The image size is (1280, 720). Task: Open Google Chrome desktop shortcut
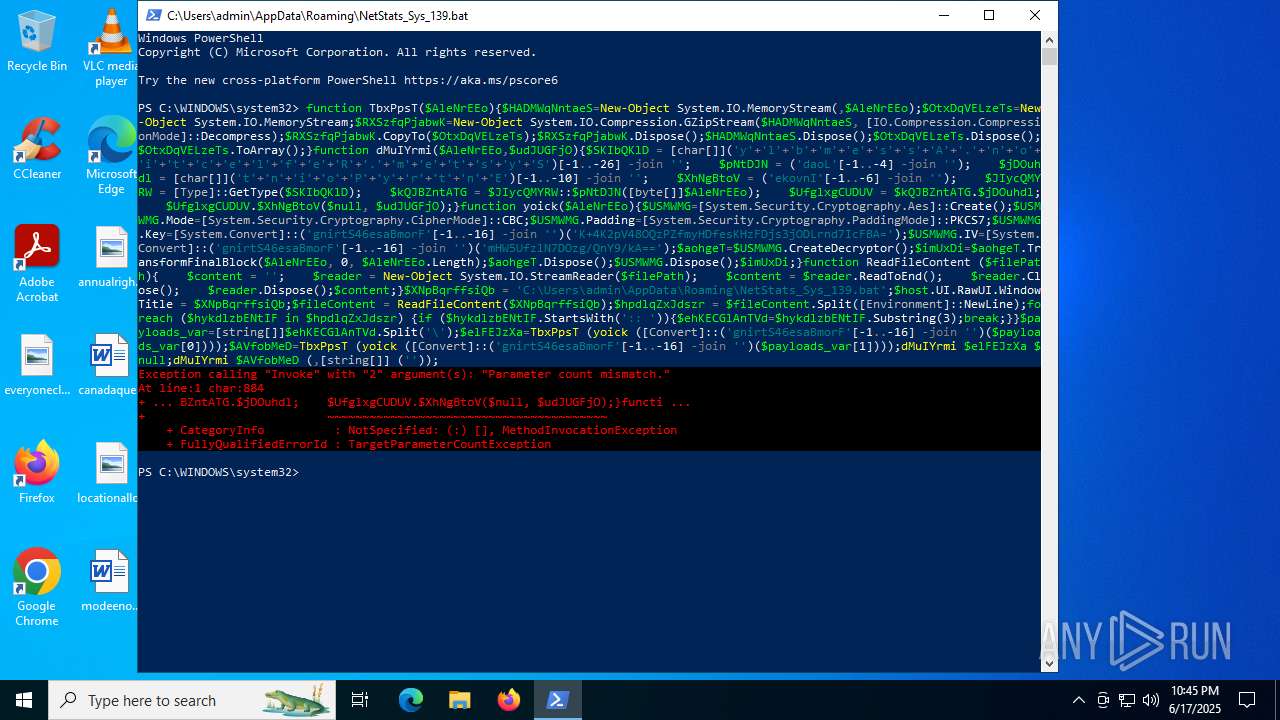click(37, 587)
